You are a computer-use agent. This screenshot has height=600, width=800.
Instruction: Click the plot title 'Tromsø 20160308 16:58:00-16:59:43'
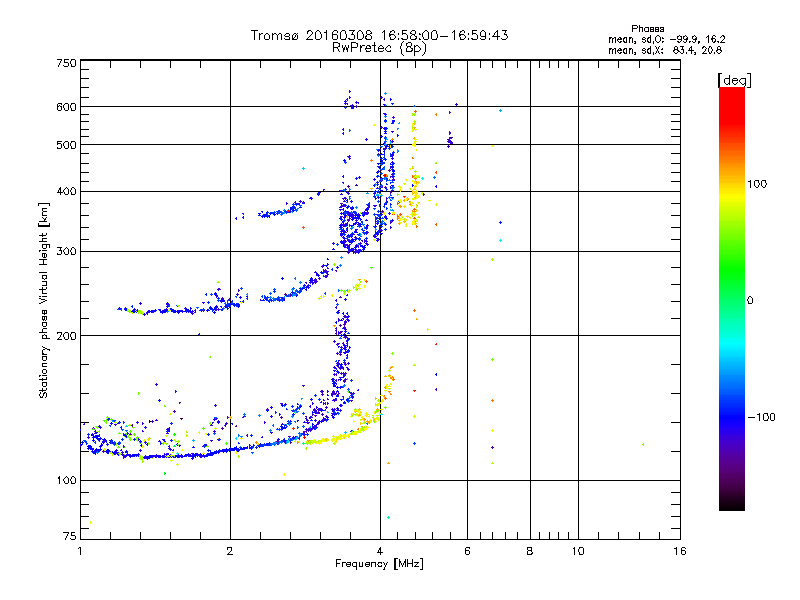click(379, 35)
